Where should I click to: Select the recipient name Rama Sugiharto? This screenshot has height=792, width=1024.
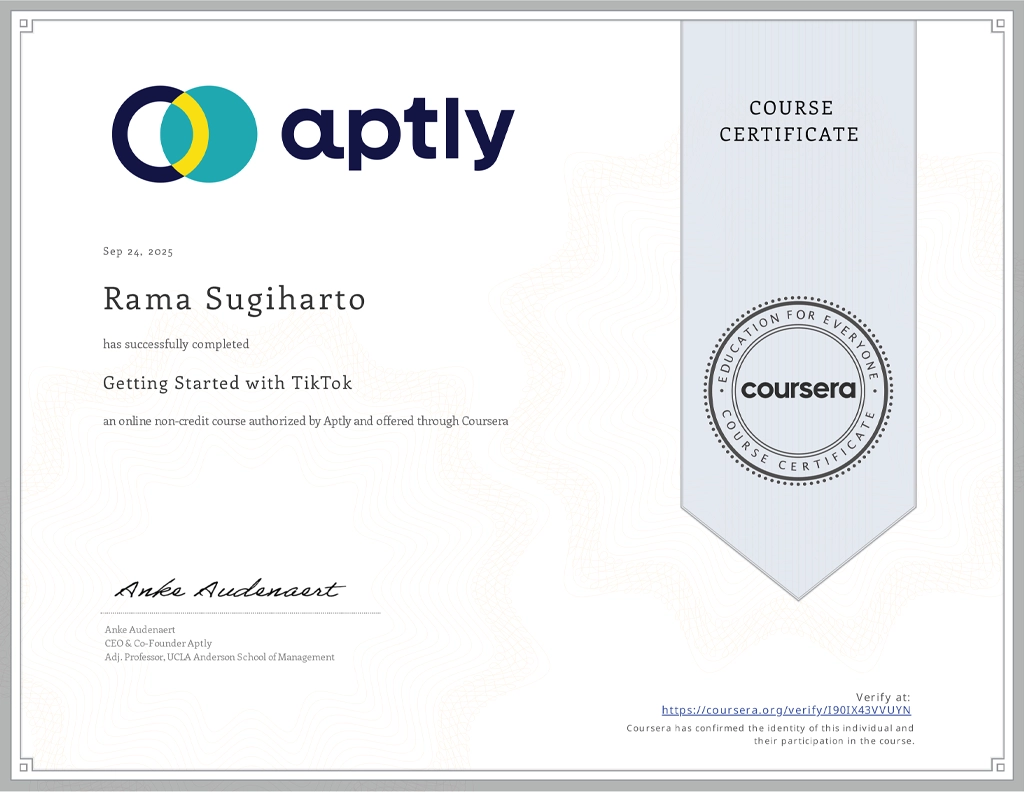pos(234,299)
